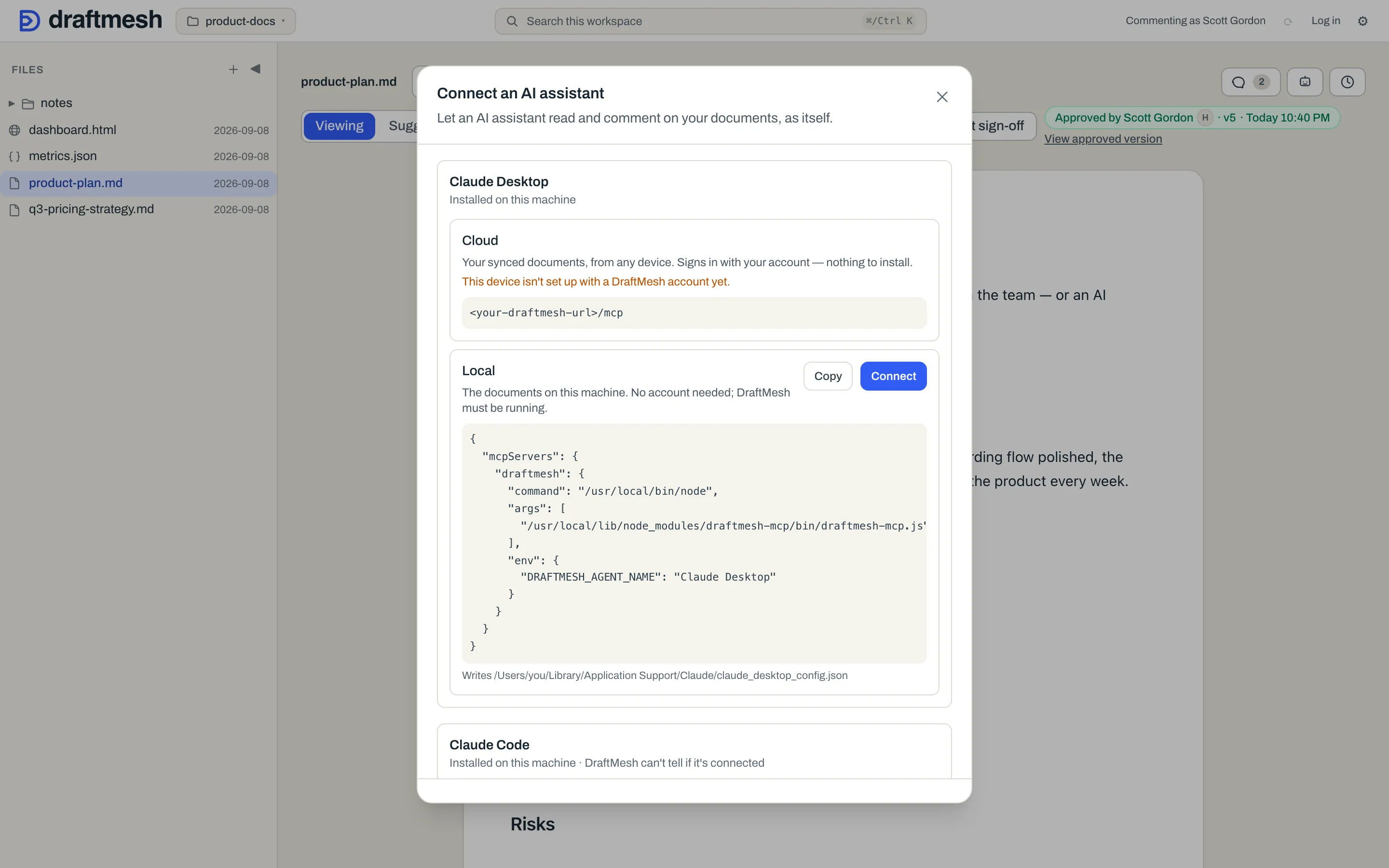Click the FILES sidebar heading

coord(27,69)
